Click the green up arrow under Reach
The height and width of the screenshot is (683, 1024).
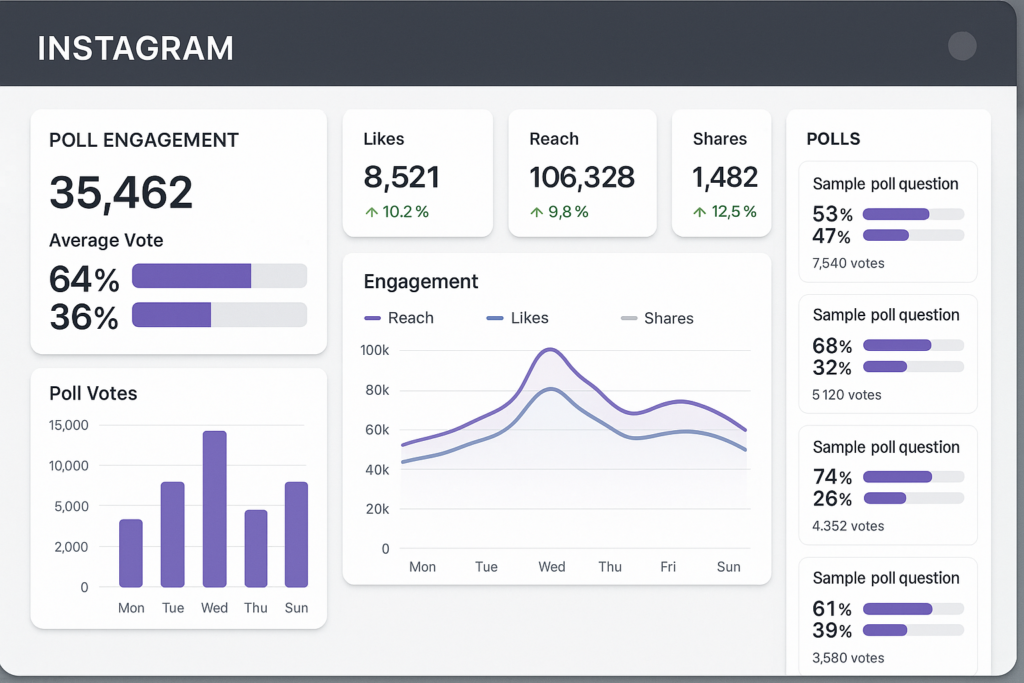click(537, 212)
